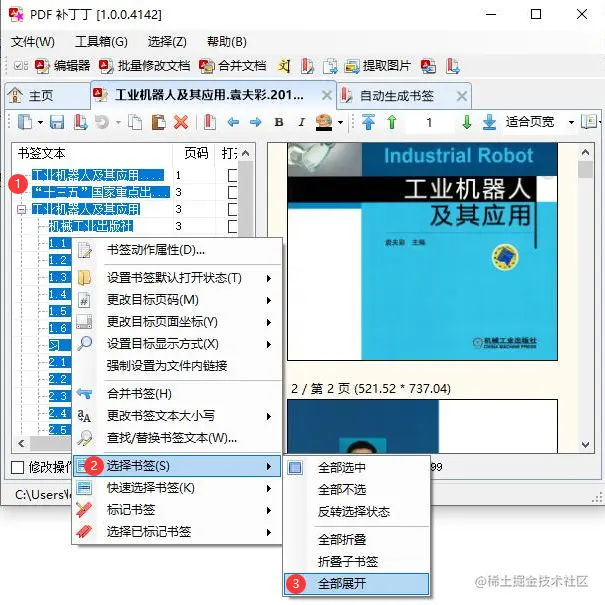This screenshot has height=605, width=605.
Task: Click the red bookmark icon in editor toolbar
Action: pos(210,122)
